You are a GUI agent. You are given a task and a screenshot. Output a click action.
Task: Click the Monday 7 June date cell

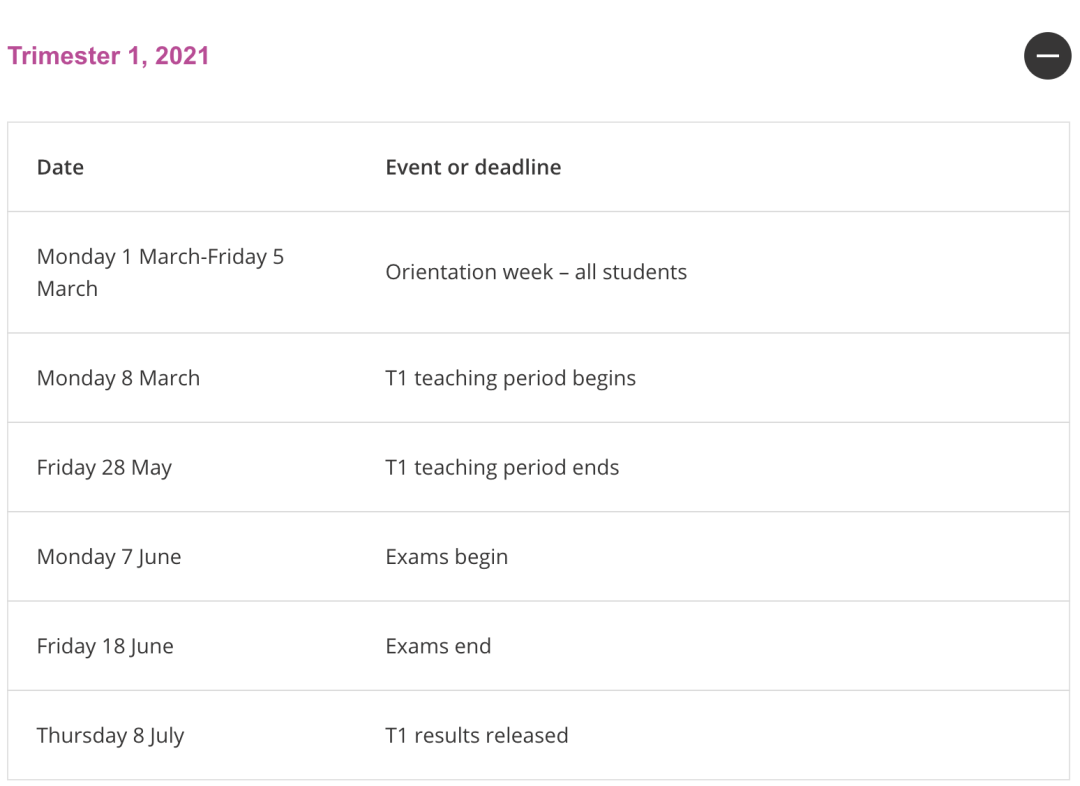[109, 557]
